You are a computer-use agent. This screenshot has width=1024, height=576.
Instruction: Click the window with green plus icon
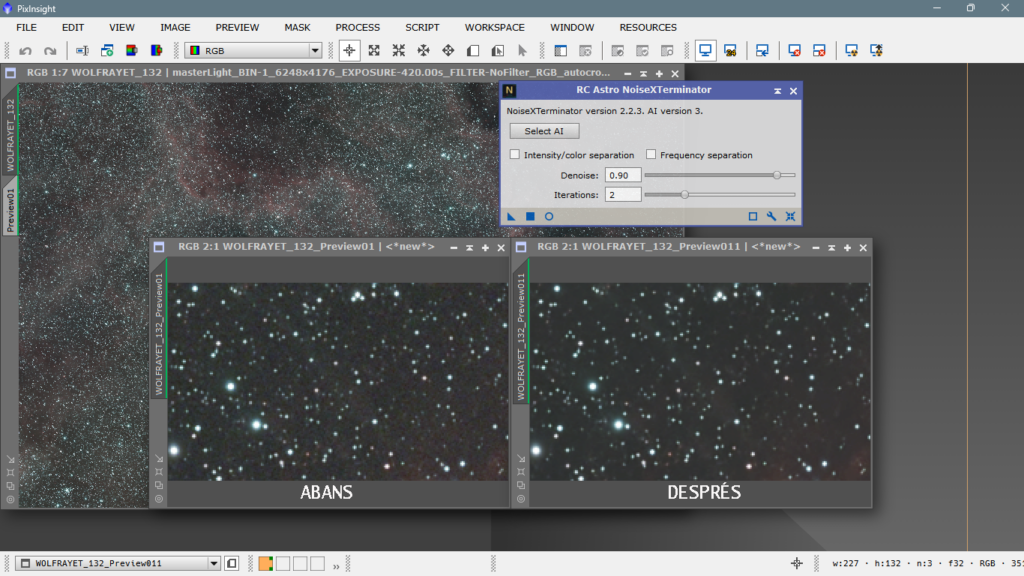point(107,50)
